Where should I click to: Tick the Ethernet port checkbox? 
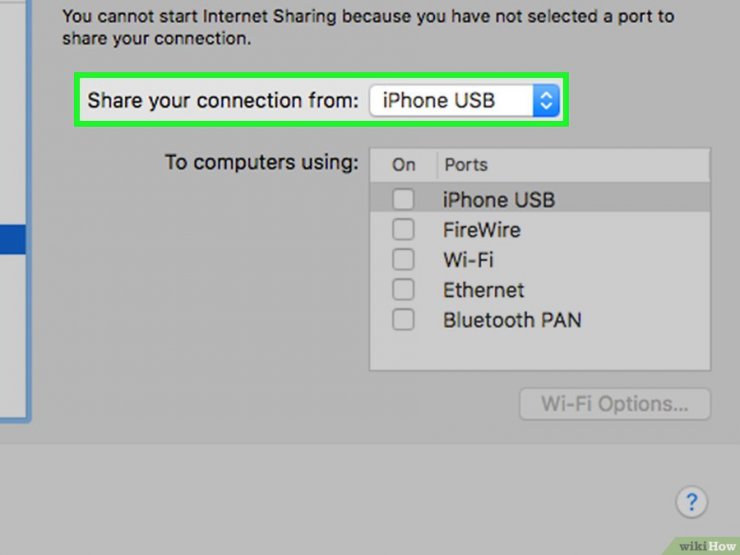coord(403,290)
